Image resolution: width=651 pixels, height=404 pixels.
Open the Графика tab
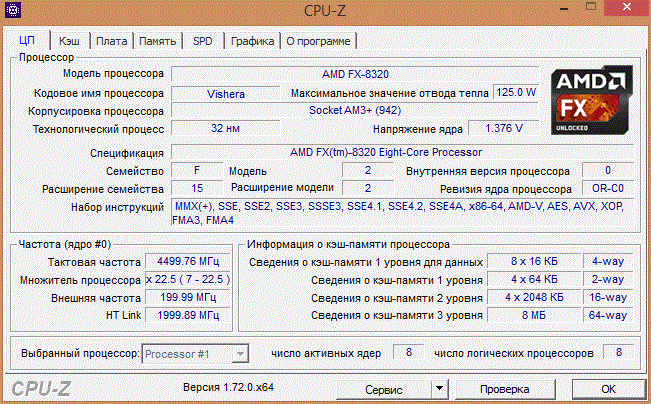pos(252,41)
